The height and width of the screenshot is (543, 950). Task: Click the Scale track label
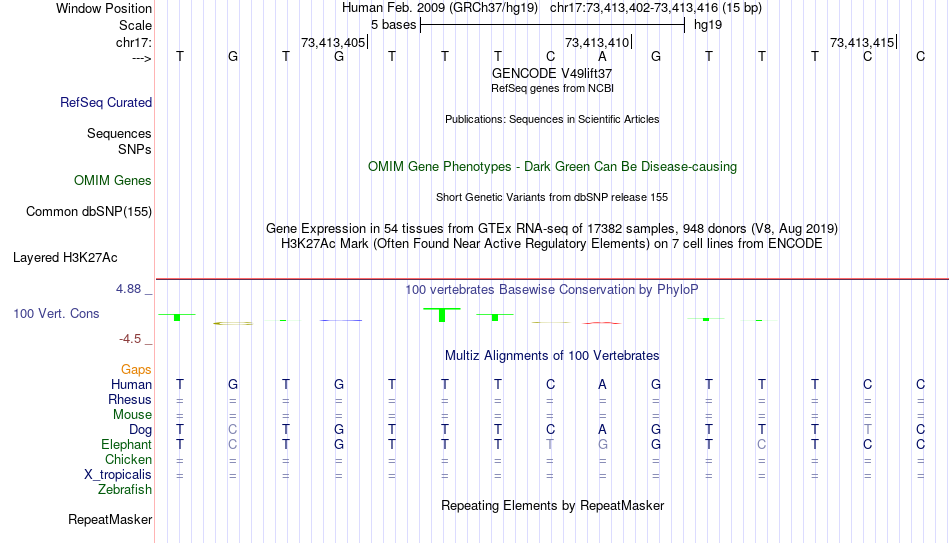pyautogui.click(x=135, y=25)
